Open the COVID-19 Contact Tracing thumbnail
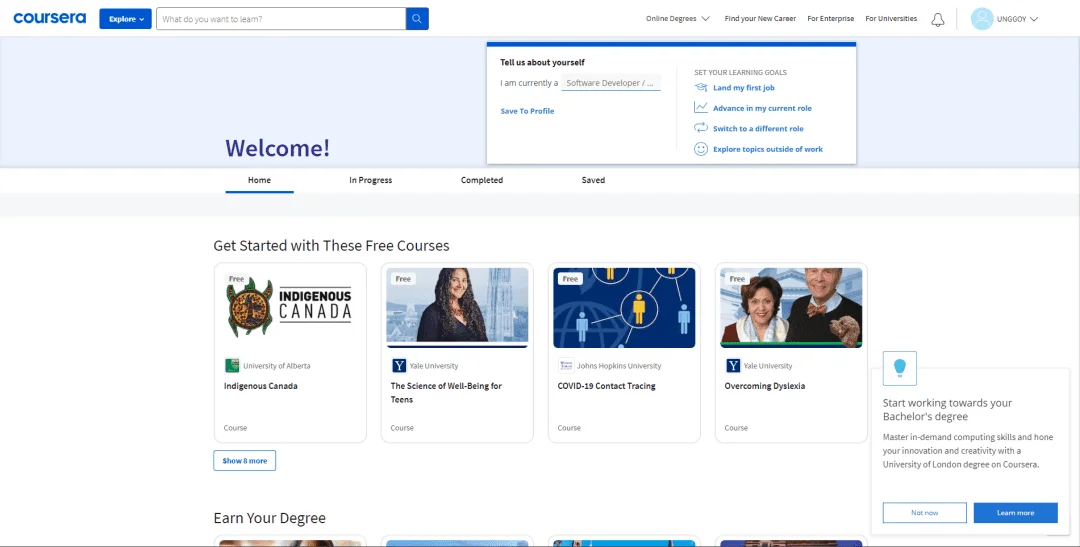1080x547 pixels. (624, 308)
